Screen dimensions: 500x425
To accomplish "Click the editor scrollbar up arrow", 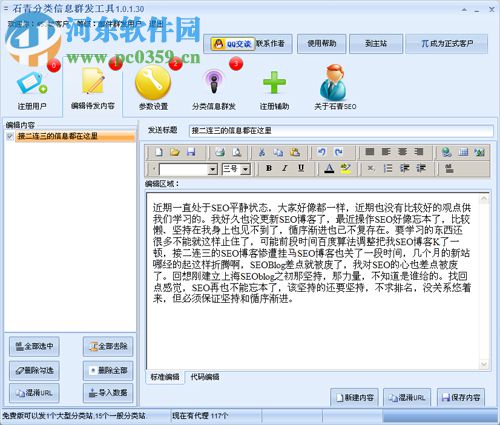I will (484, 199).
